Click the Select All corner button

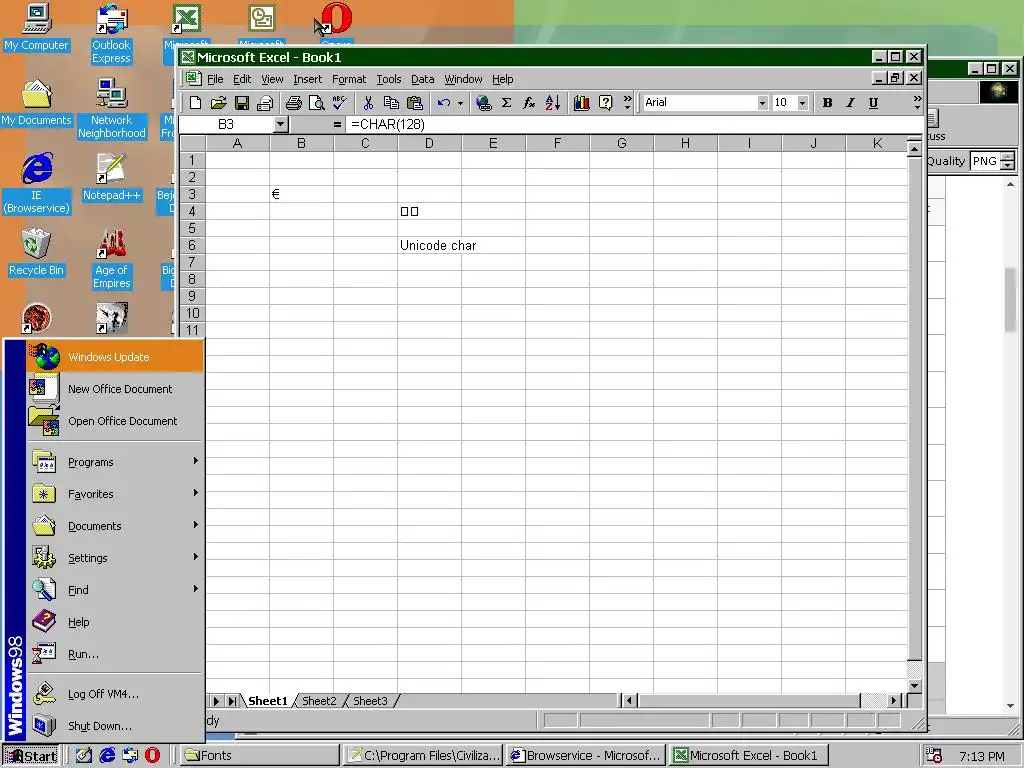click(x=193, y=143)
